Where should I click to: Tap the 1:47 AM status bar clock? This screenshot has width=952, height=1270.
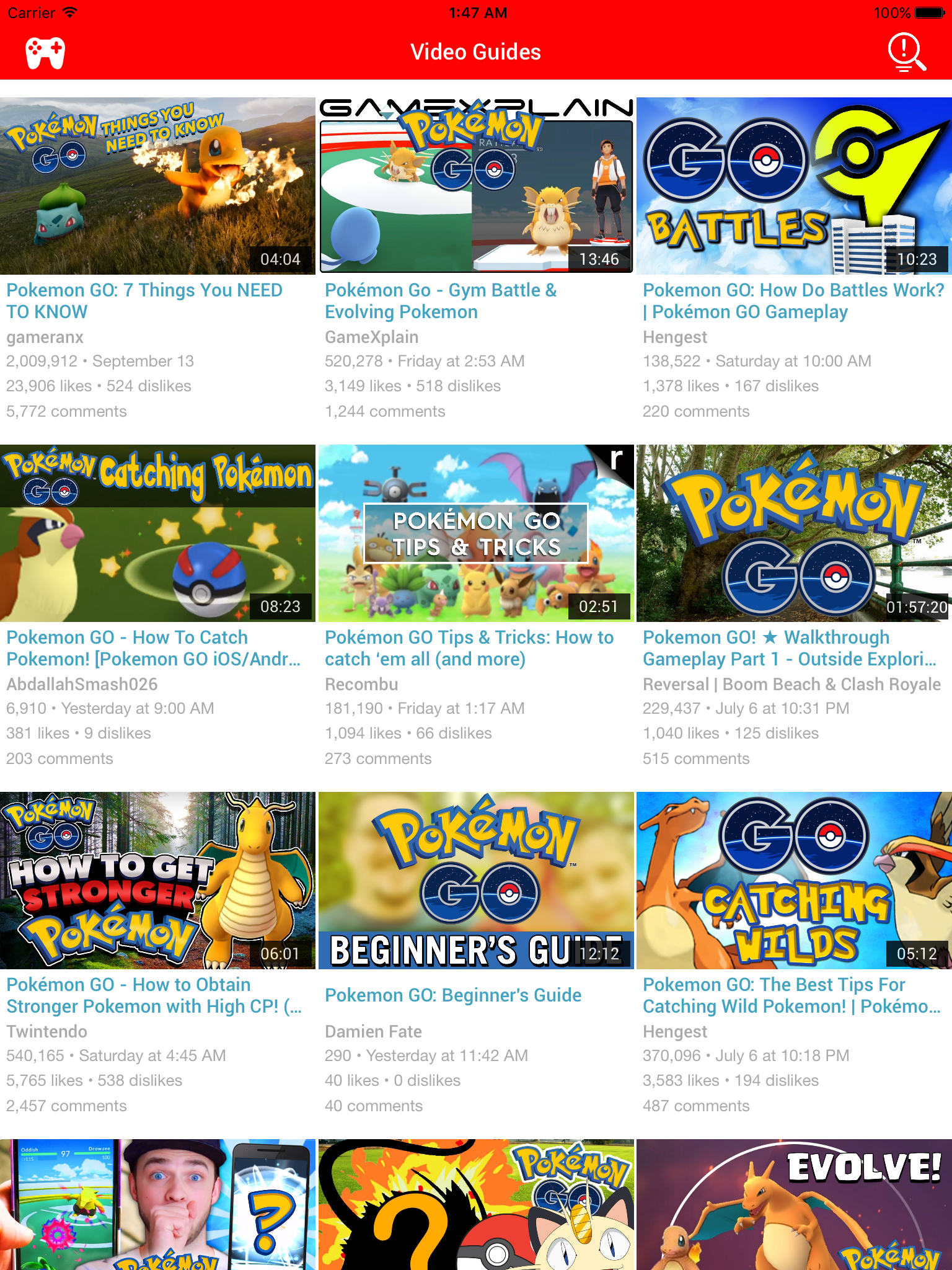478,13
